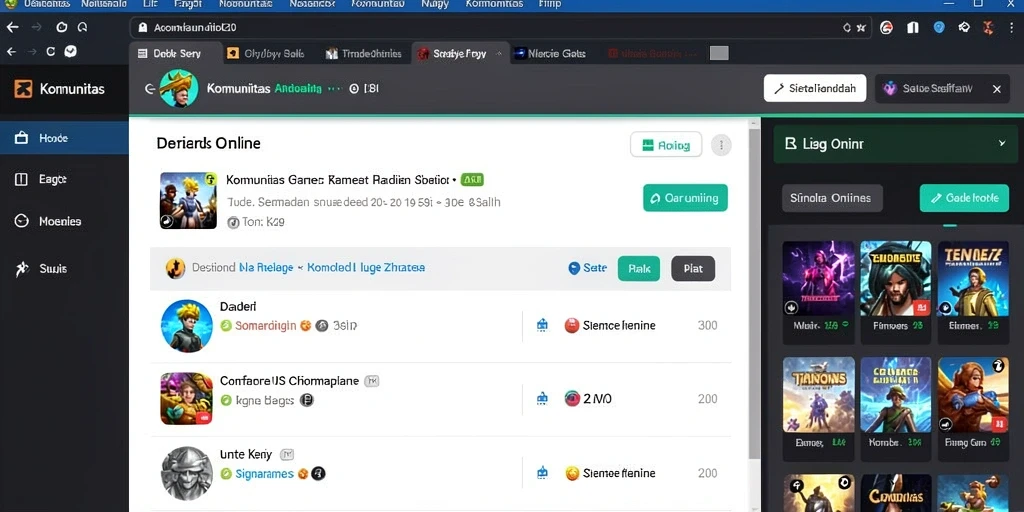This screenshot has width=1024, height=512.
Task: Click the yellow badge icon before Destiond
Action: coord(175,268)
